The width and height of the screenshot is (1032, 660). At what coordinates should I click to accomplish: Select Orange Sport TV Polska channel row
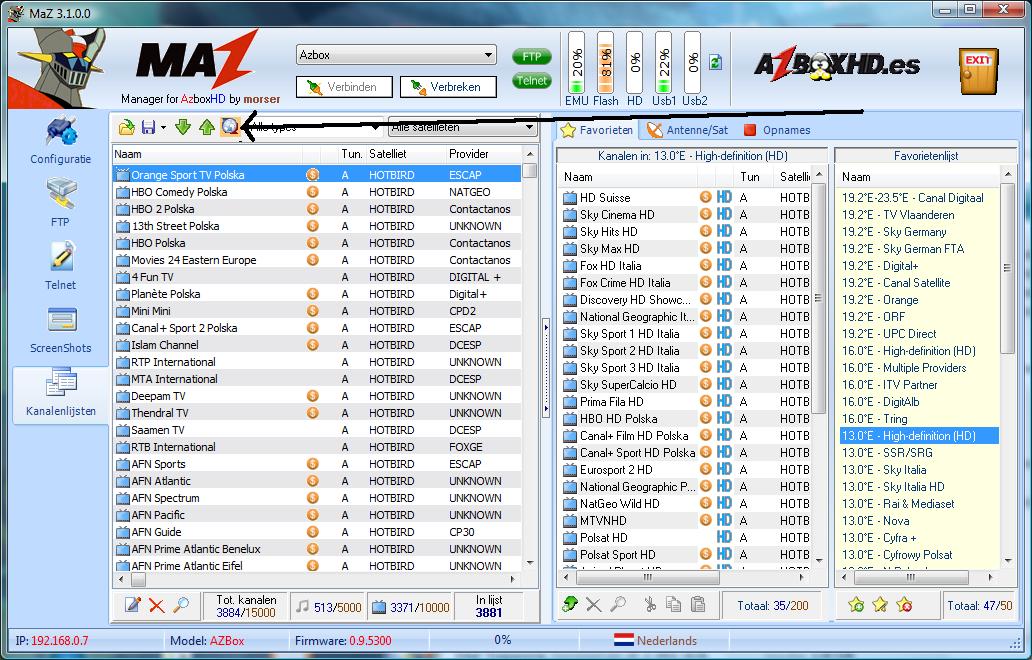click(x=317, y=175)
